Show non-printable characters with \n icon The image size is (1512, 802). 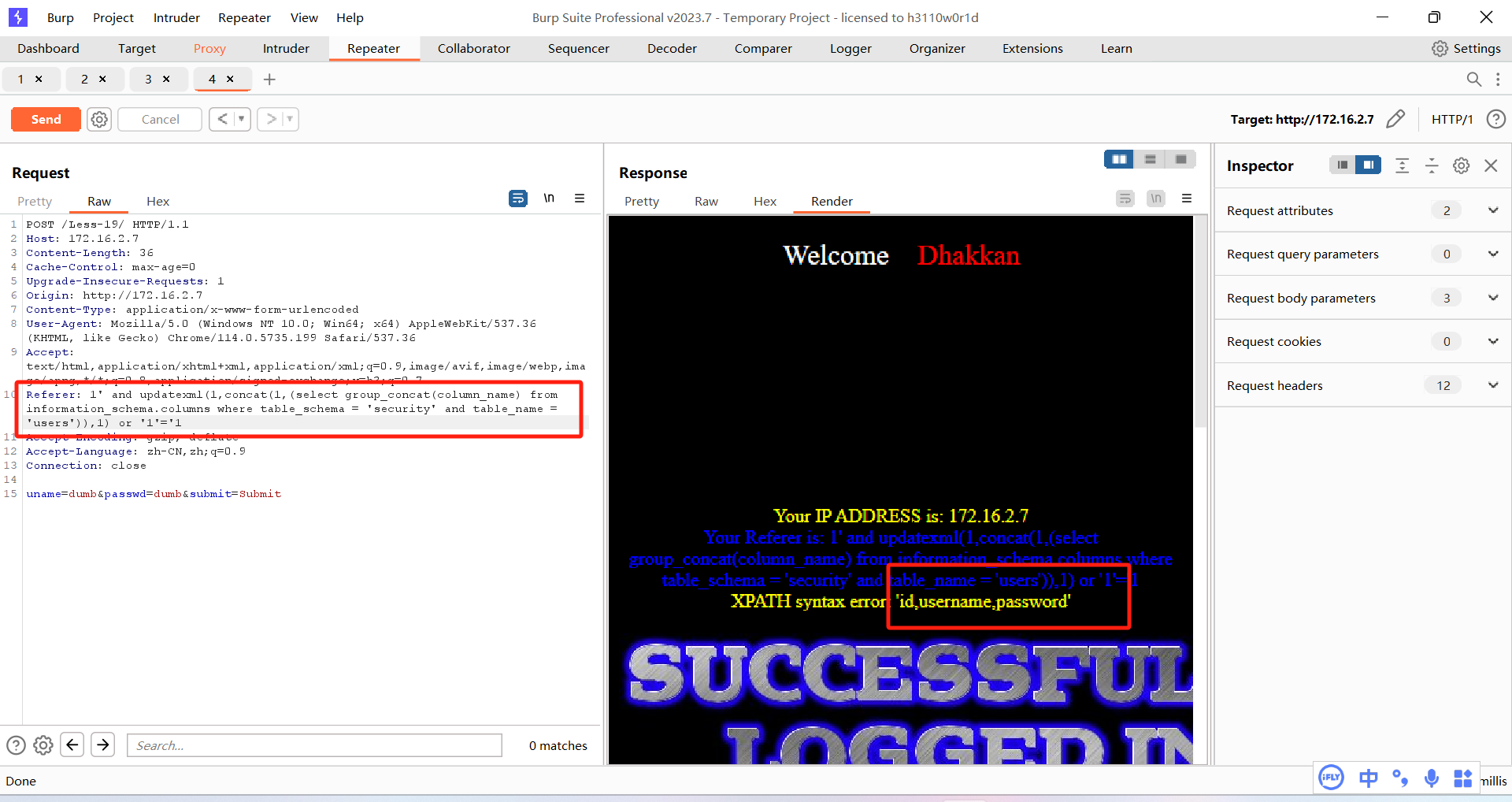[x=550, y=199]
